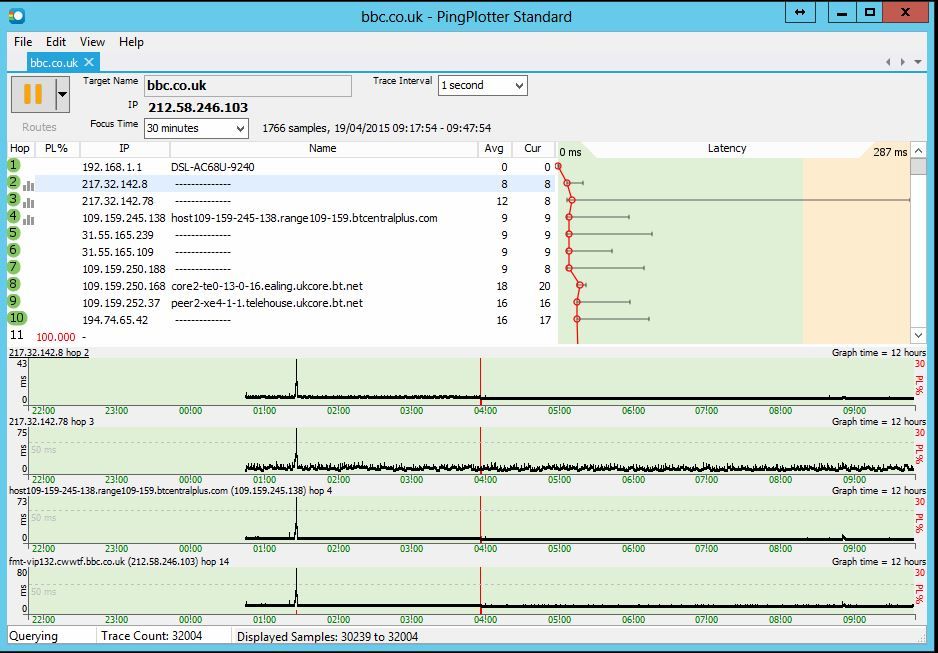Click the green hop 5 circle

[14, 233]
